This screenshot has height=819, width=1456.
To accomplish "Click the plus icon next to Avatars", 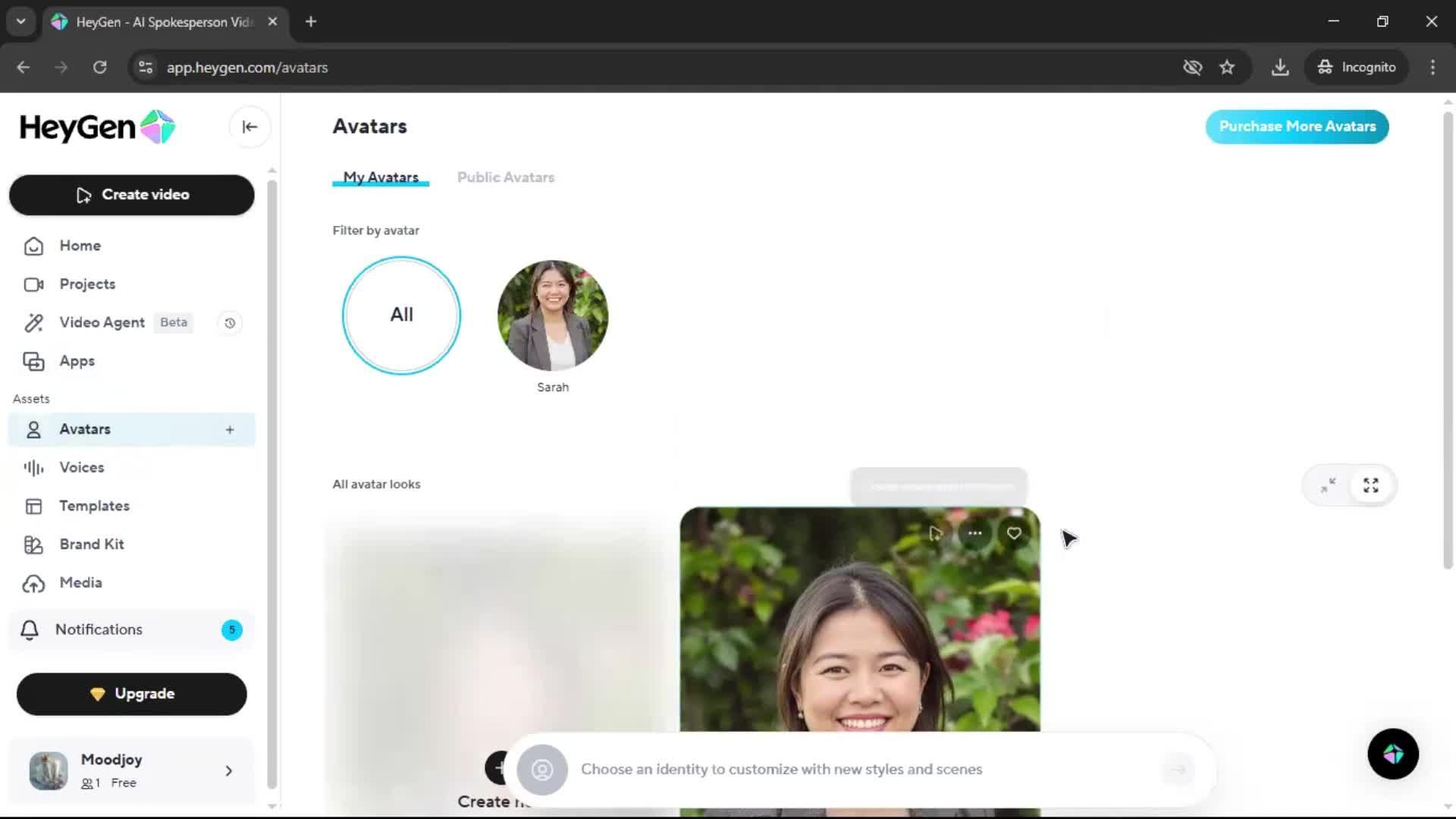I will [230, 430].
